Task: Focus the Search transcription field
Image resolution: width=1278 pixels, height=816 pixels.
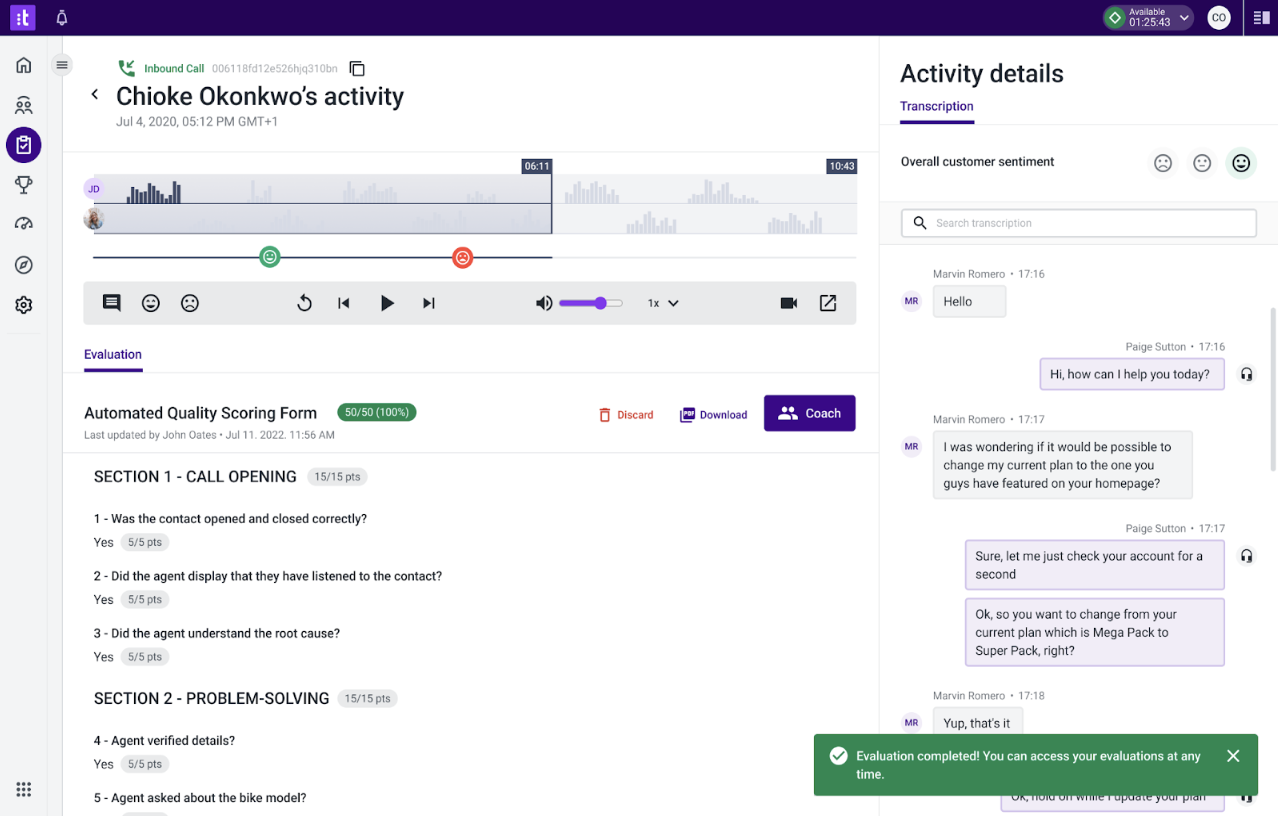Action: click(x=1079, y=223)
